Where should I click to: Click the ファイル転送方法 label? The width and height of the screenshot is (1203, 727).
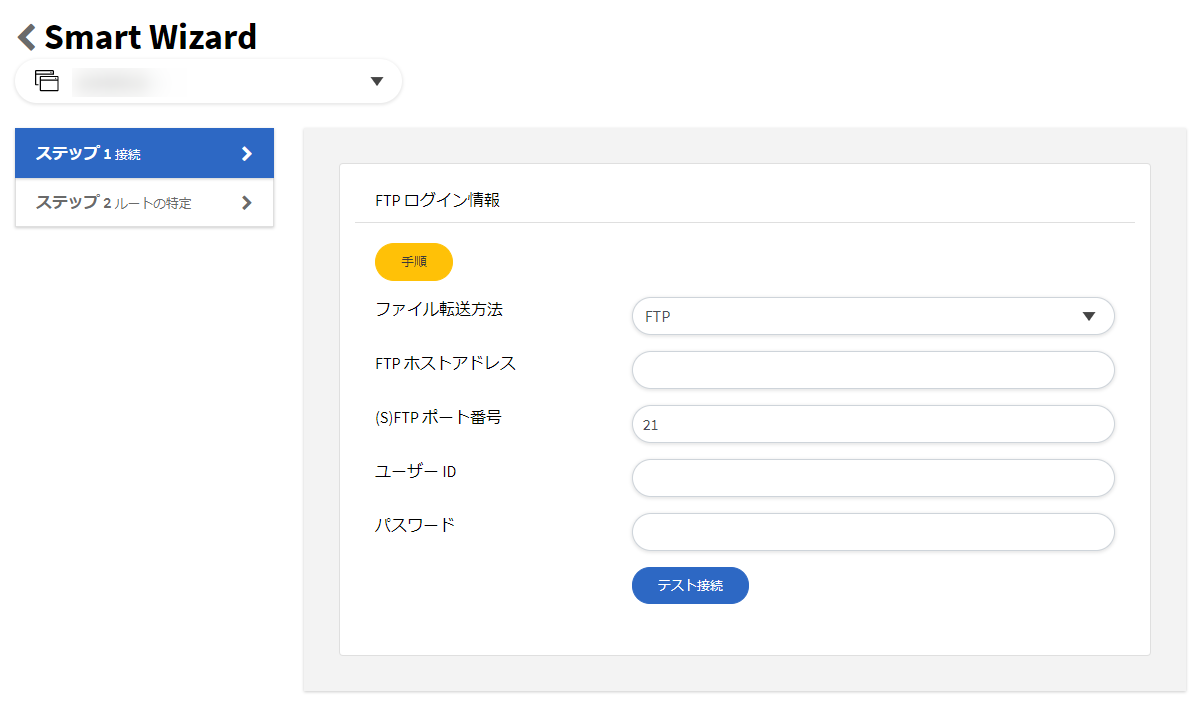(439, 310)
